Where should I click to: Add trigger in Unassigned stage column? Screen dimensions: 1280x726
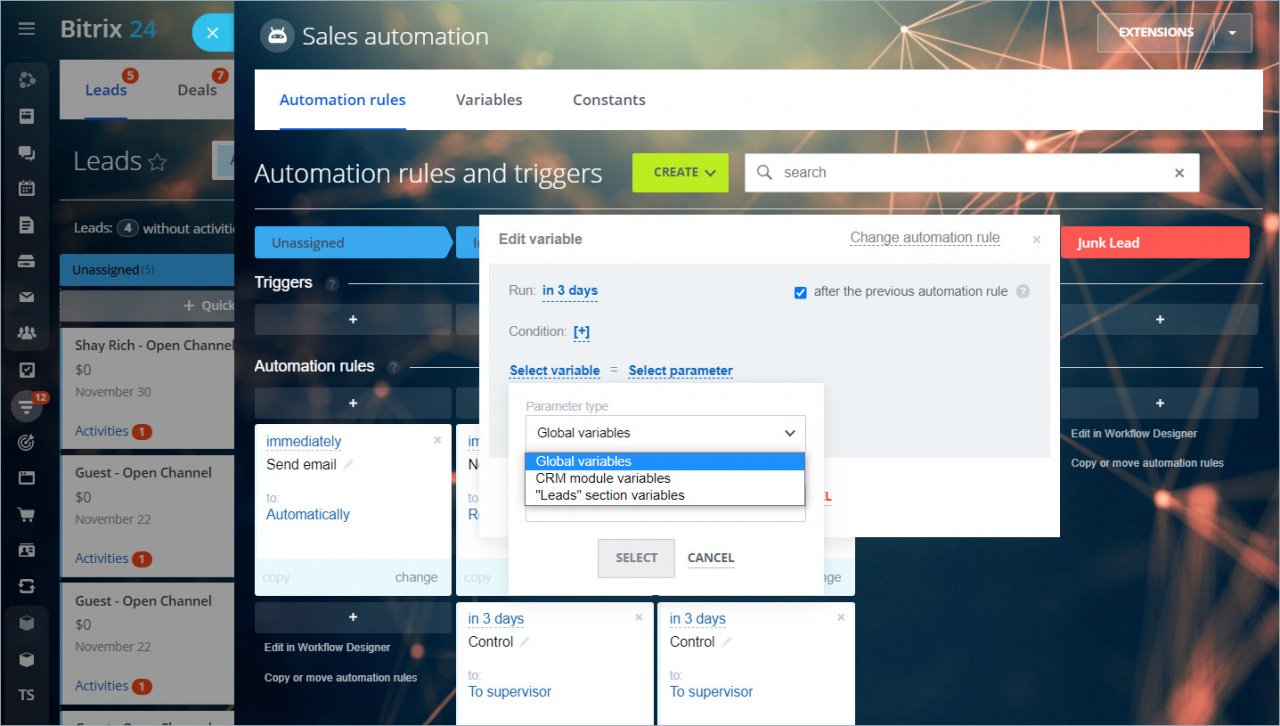click(353, 320)
